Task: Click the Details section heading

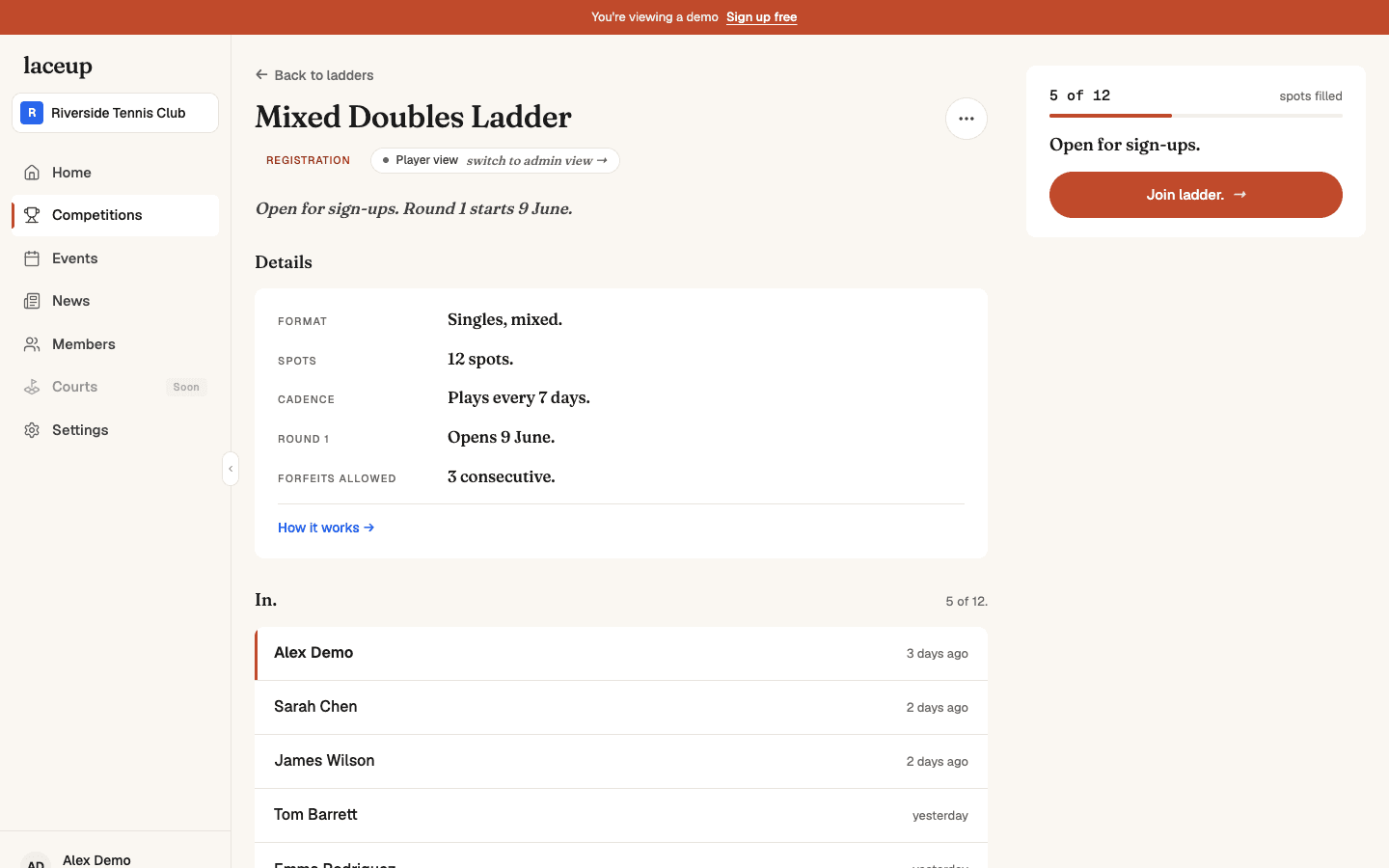Action: 284,262
